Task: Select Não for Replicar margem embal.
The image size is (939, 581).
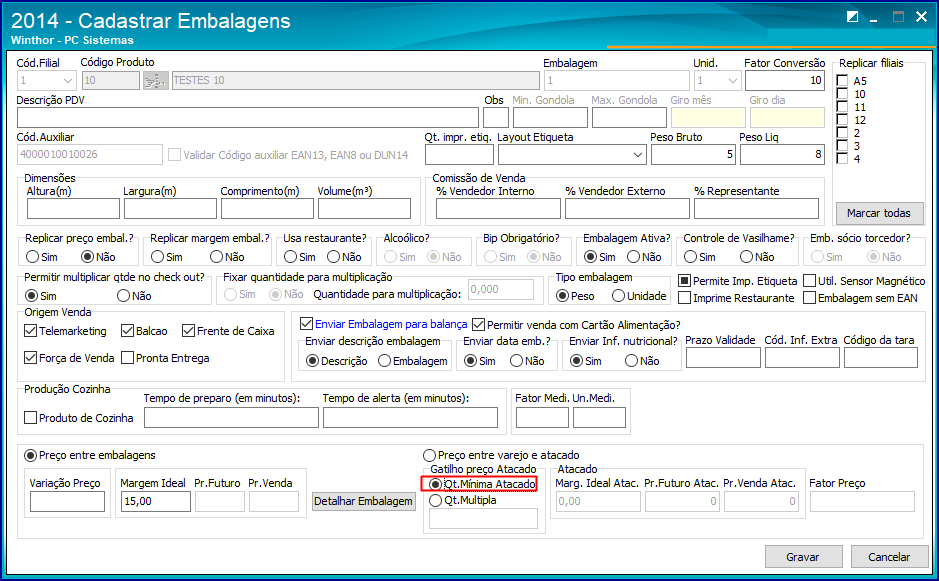Action: point(217,257)
